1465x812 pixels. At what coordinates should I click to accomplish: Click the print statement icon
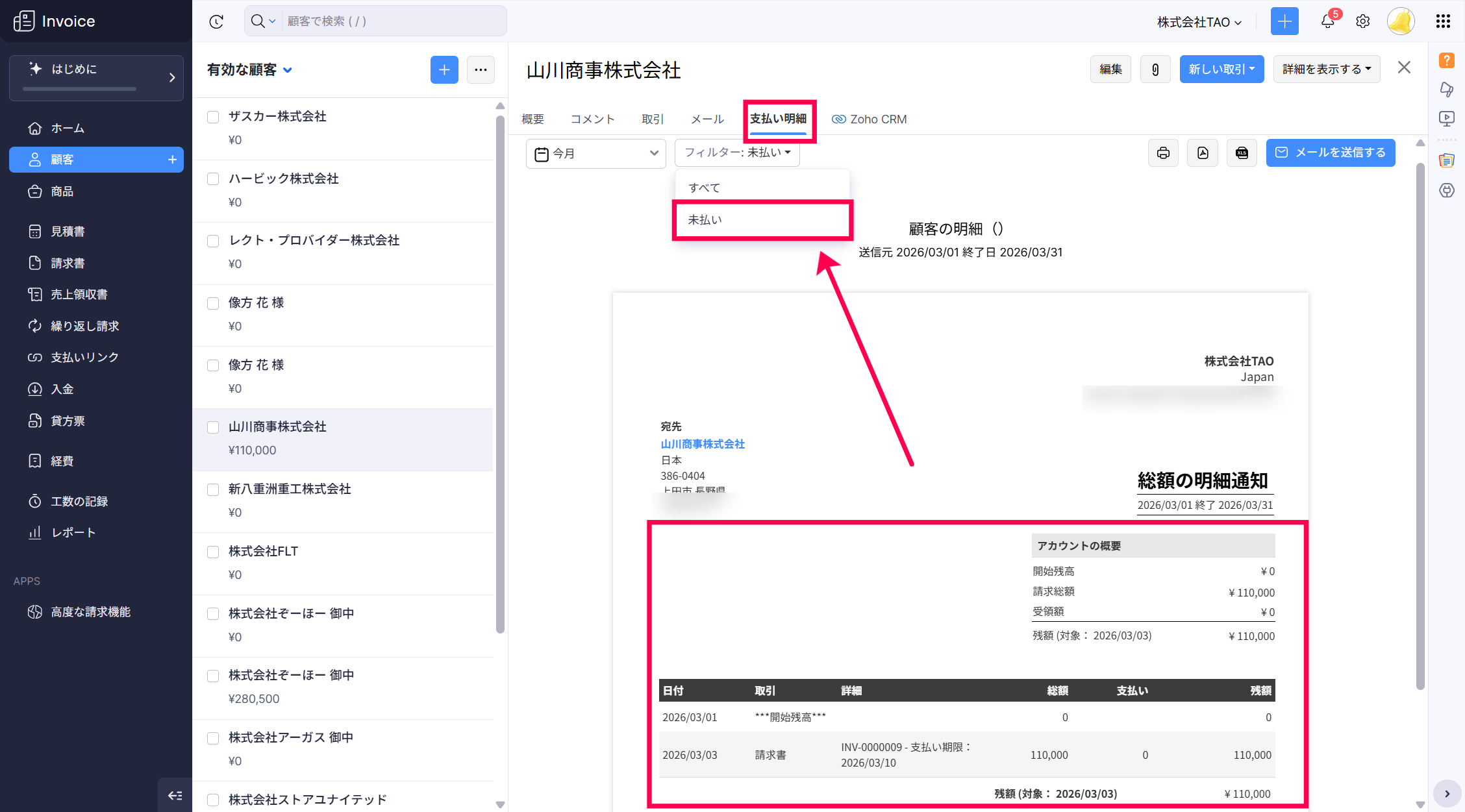(1163, 153)
